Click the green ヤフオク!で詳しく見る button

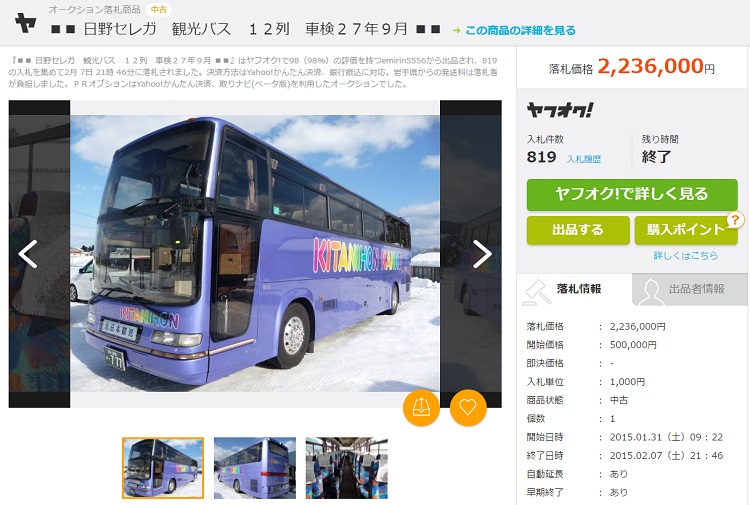click(632, 195)
